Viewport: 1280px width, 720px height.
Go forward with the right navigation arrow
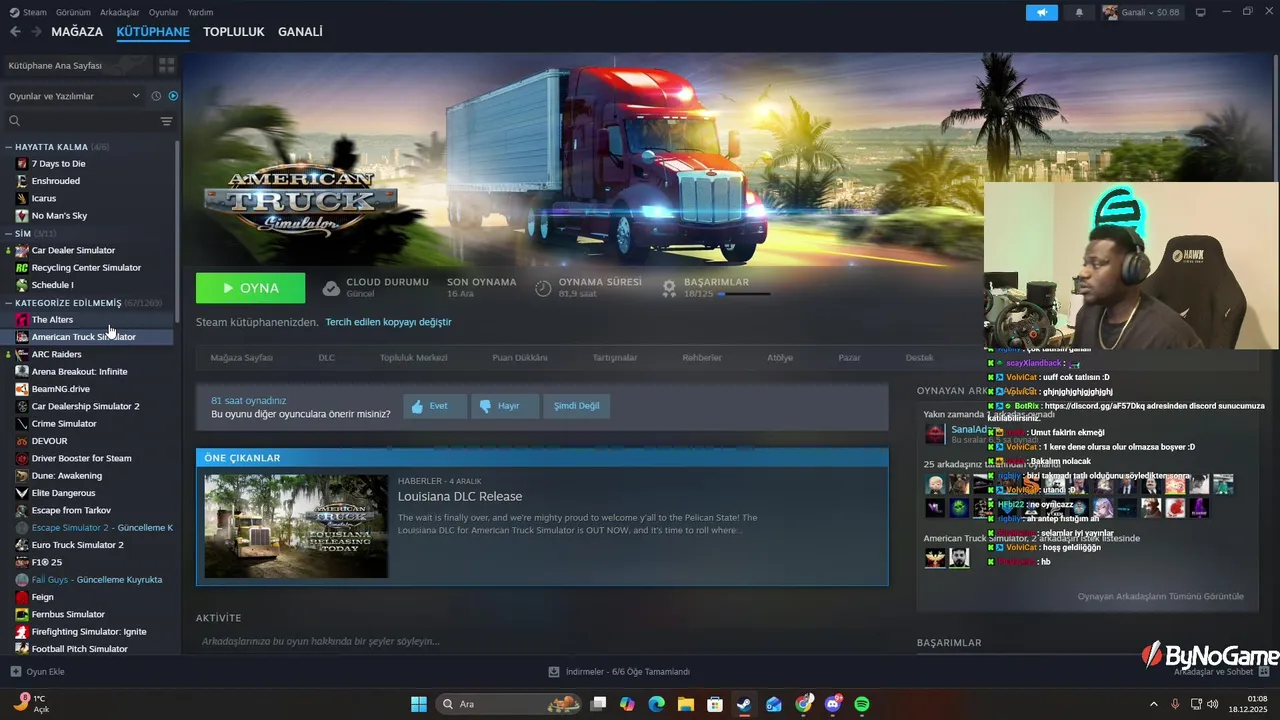[x=36, y=32]
